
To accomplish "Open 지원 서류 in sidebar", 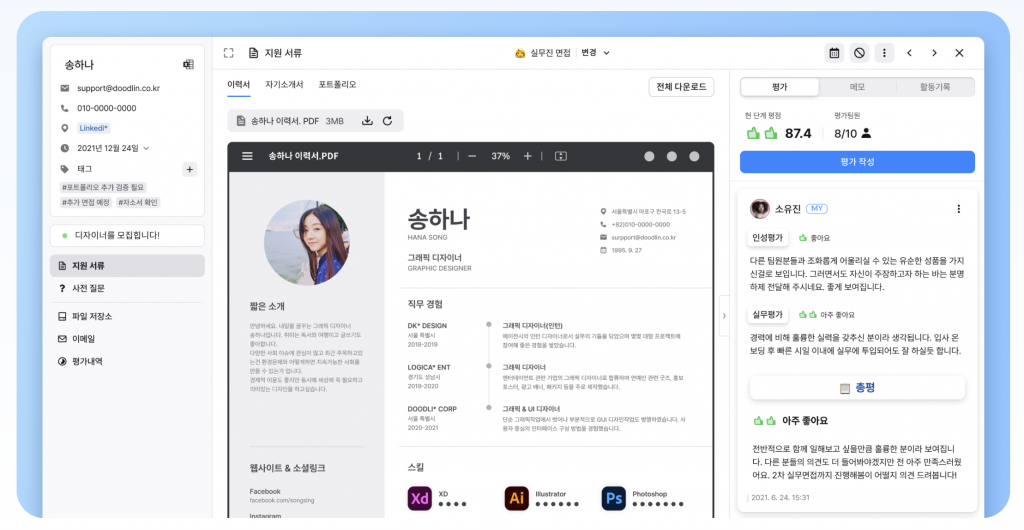I will [x=127, y=266].
